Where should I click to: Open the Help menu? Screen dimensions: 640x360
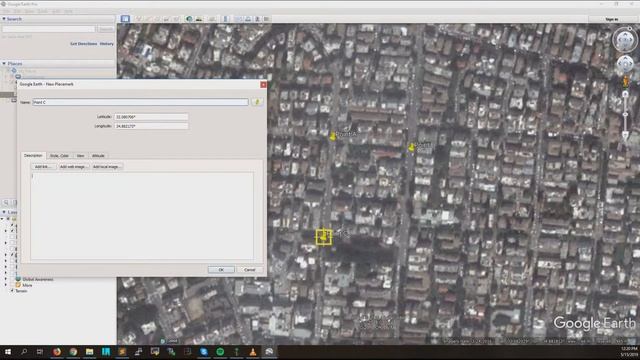[68, 11]
